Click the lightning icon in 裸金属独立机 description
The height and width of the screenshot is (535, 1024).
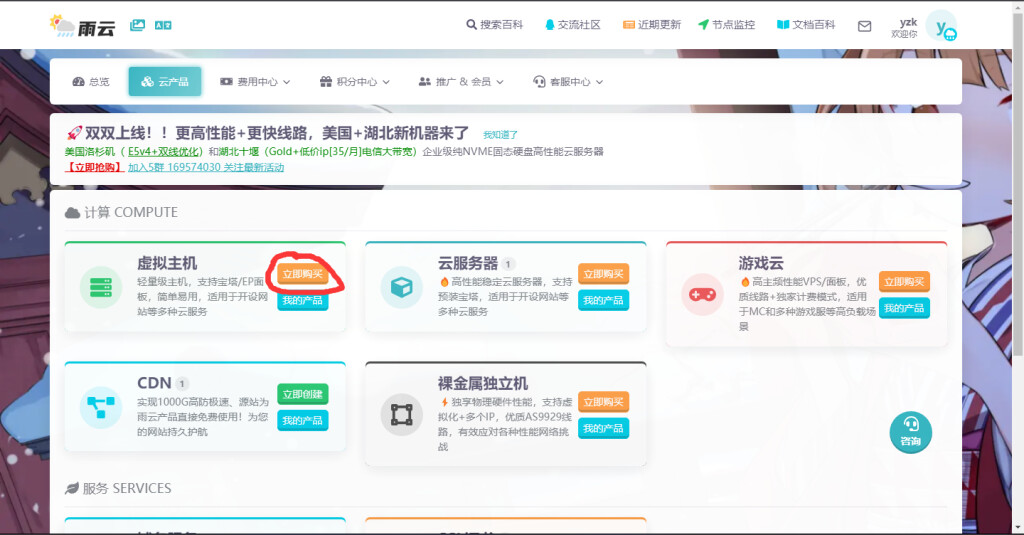tap(444, 402)
